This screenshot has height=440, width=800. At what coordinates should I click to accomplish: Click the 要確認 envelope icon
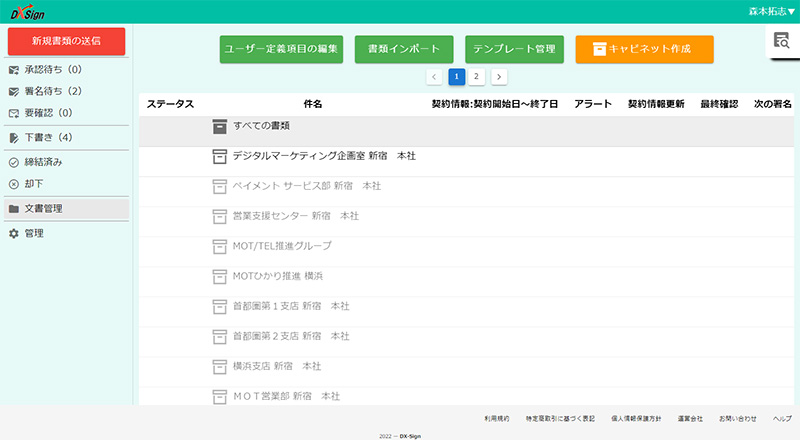pos(14,113)
